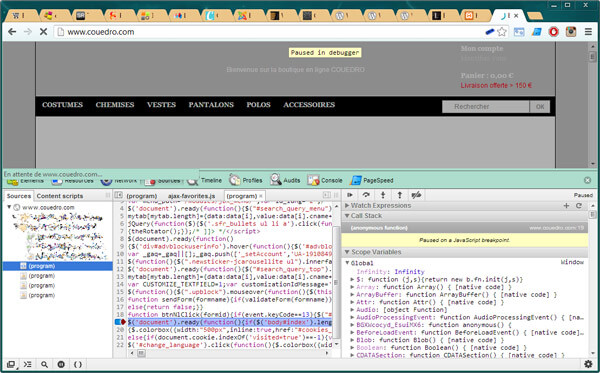The height and width of the screenshot is (373, 600).
Task: Open the Chrome menu
Action: click(x=588, y=32)
